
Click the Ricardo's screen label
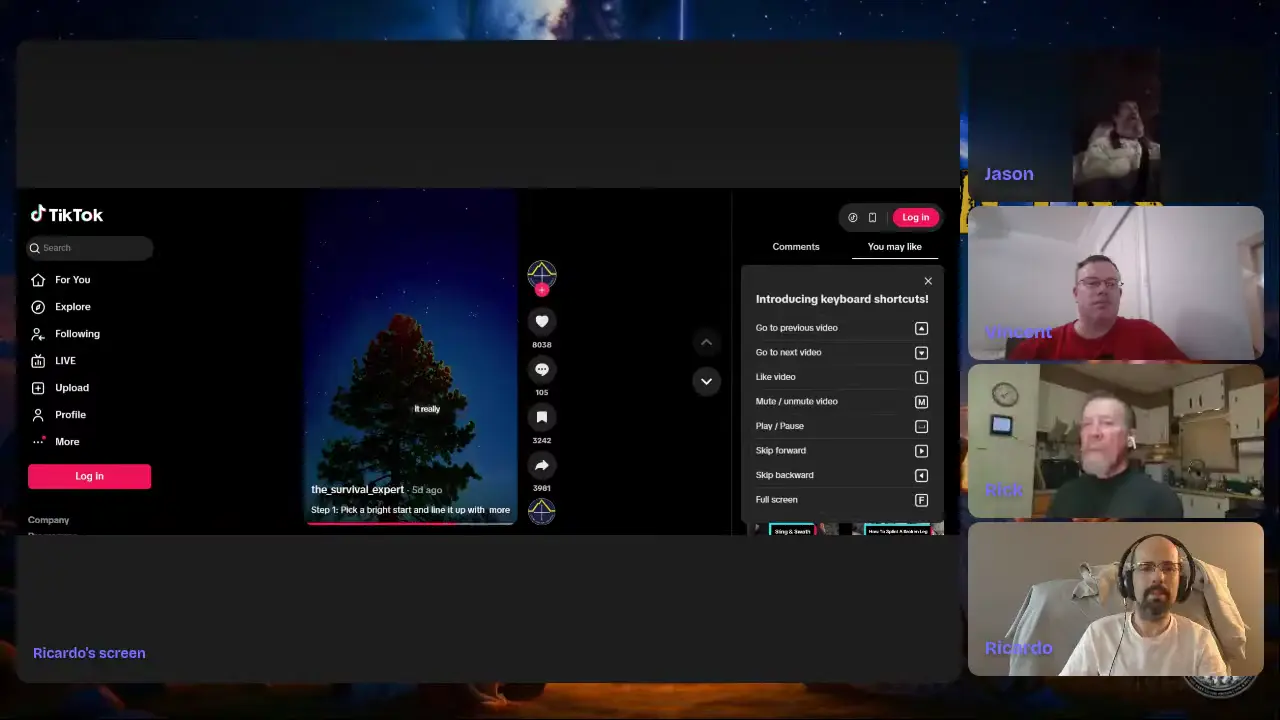tap(89, 653)
